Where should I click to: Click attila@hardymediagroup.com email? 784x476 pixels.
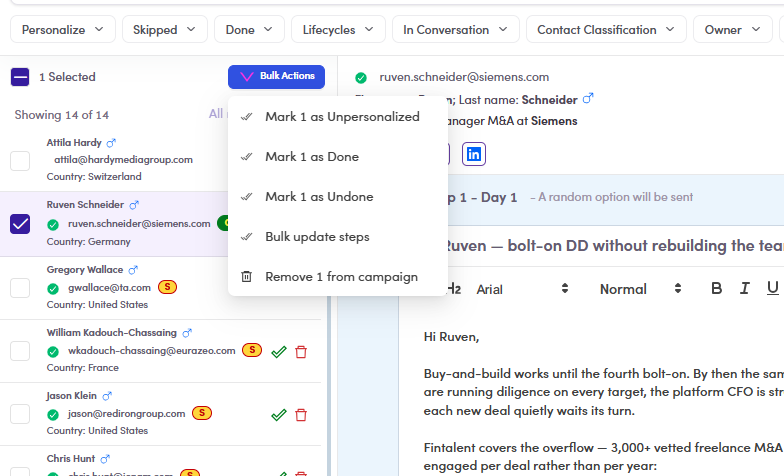[x=124, y=160]
